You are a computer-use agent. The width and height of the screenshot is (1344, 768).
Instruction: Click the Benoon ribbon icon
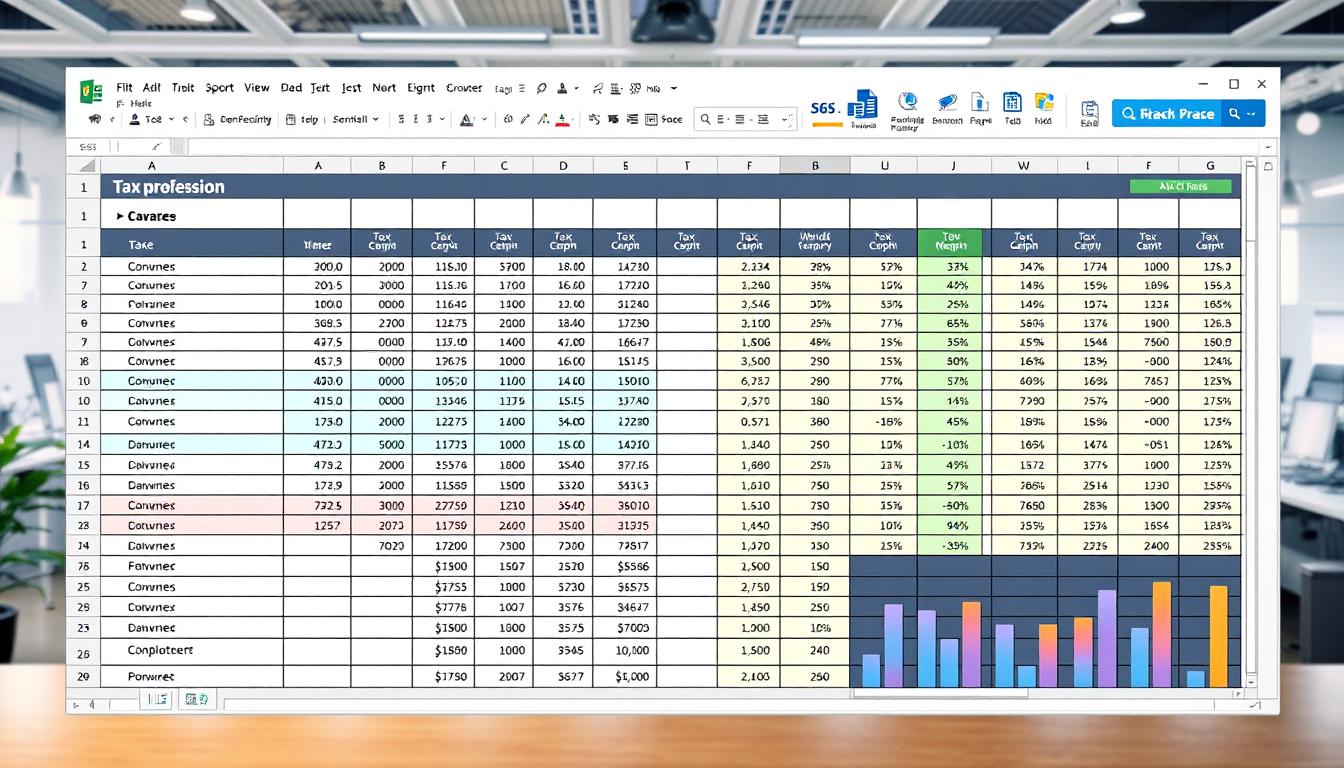tap(947, 102)
